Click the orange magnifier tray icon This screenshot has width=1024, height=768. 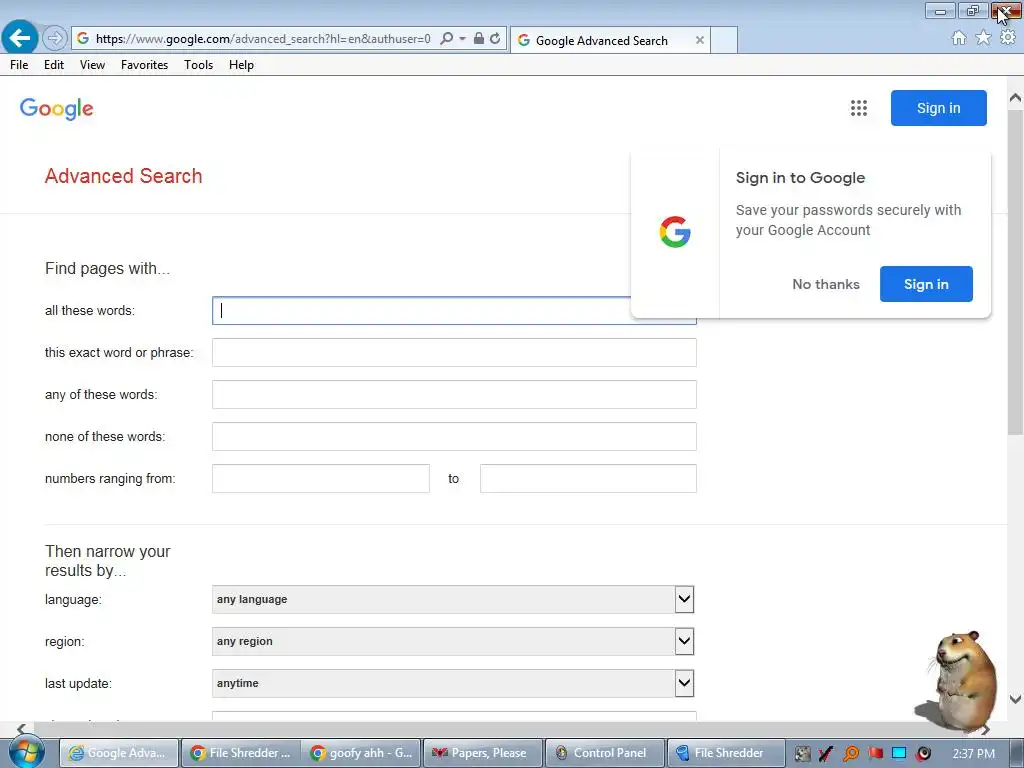point(851,754)
